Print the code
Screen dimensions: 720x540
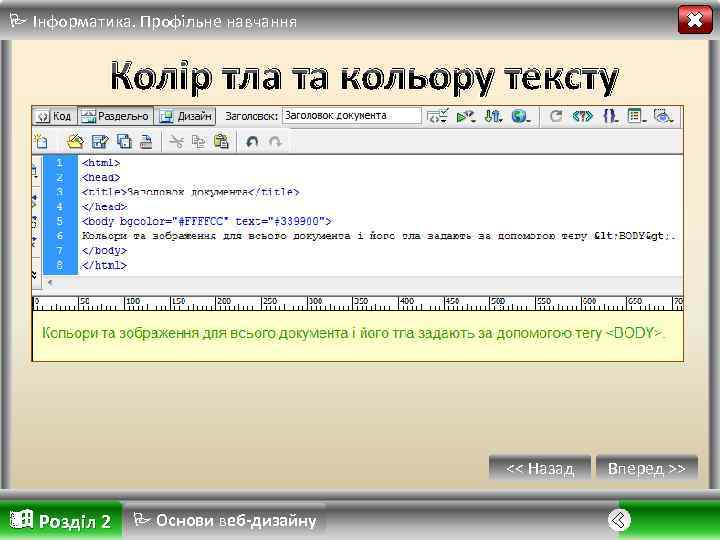146,141
